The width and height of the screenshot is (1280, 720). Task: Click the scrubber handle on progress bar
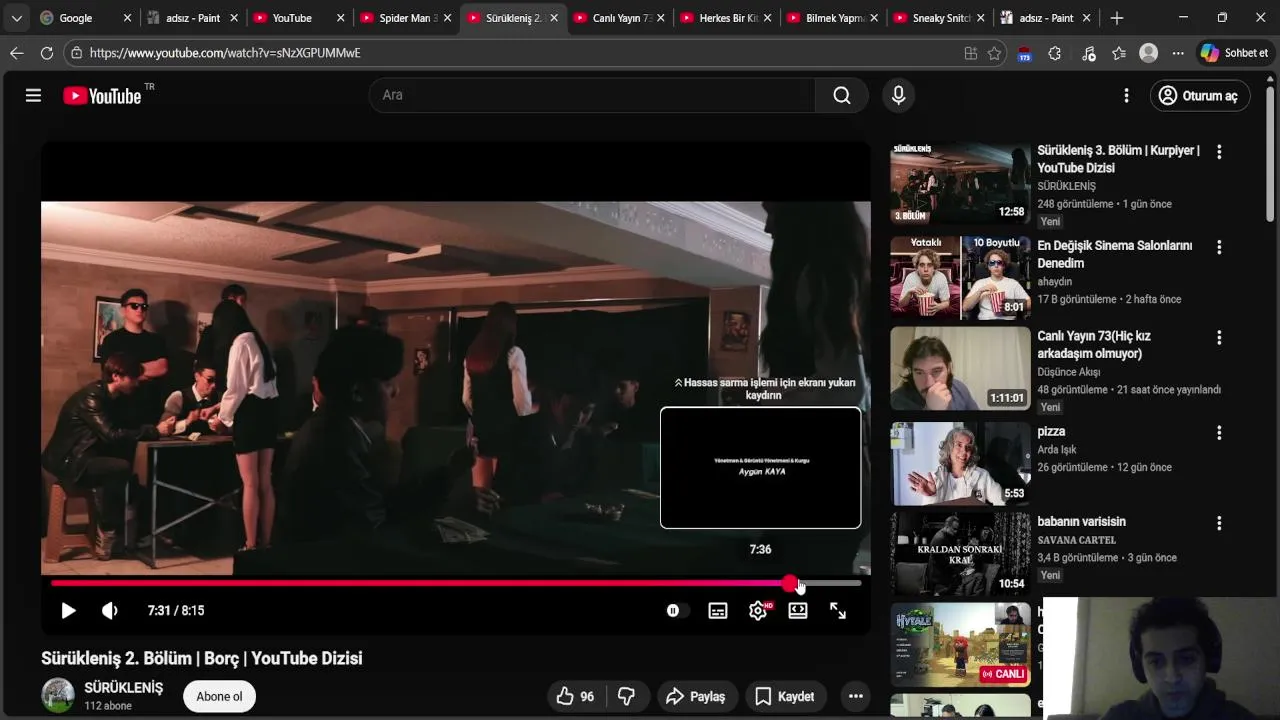point(790,583)
